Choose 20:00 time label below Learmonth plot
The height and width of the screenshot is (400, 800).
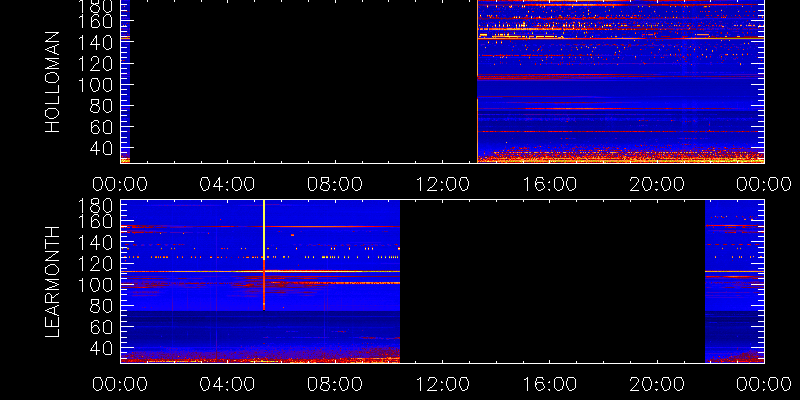point(657,384)
